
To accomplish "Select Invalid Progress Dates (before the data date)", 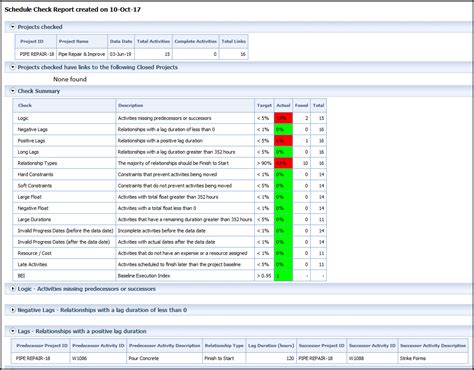I will (x=170, y=231).
